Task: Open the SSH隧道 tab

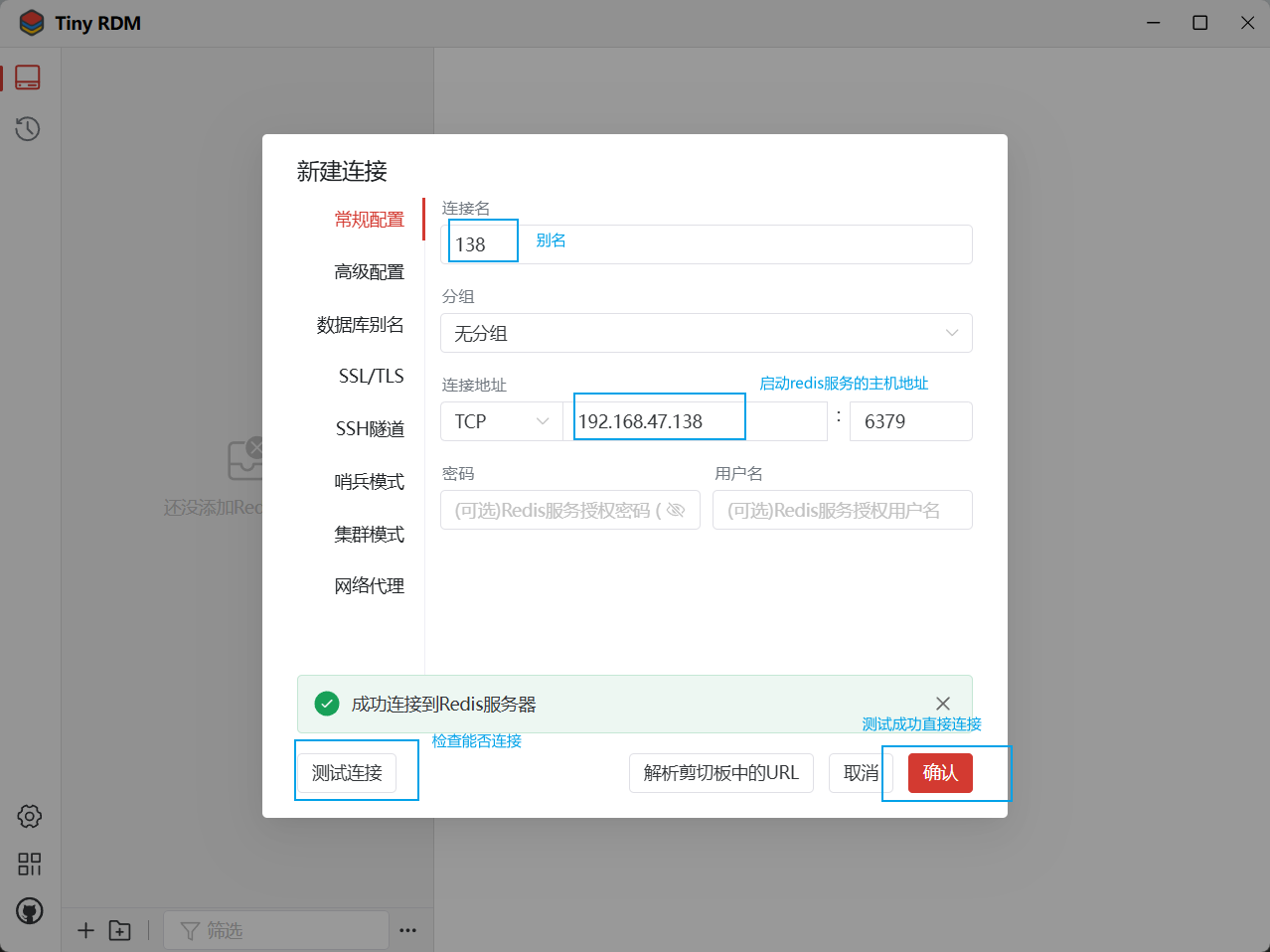Action: pyautogui.click(x=371, y=429)
